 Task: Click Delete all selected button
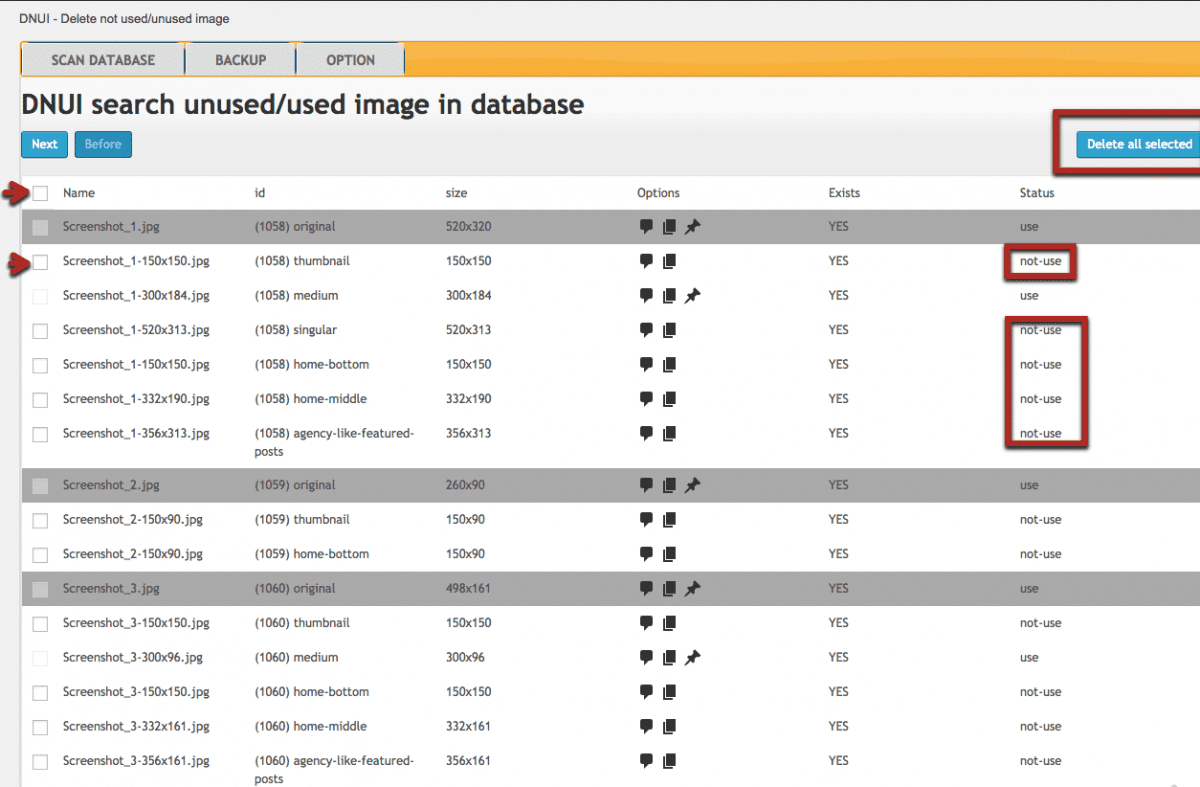(1139, 144)
